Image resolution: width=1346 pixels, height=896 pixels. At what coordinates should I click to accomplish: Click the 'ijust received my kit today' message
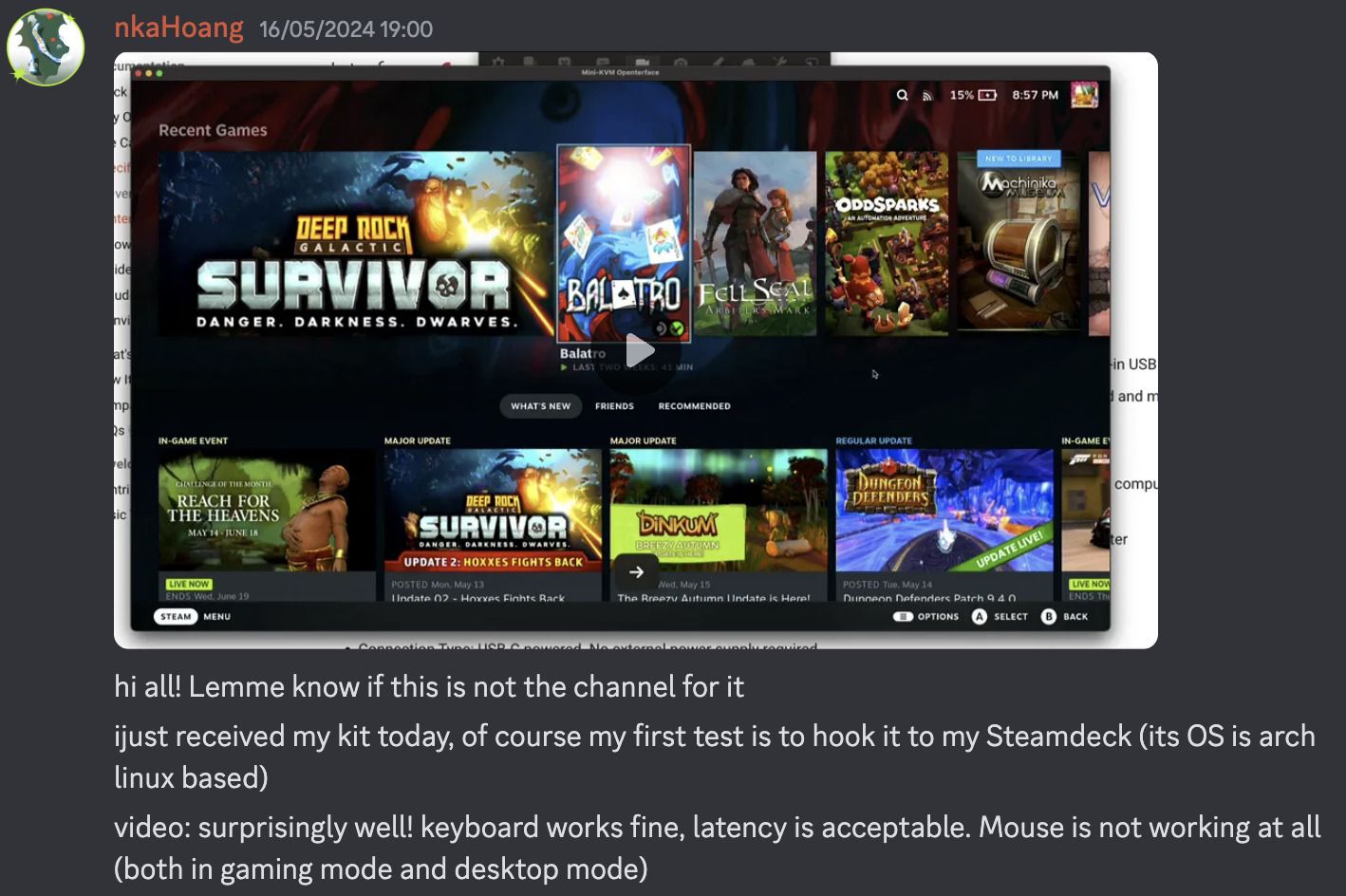[715, 756]
